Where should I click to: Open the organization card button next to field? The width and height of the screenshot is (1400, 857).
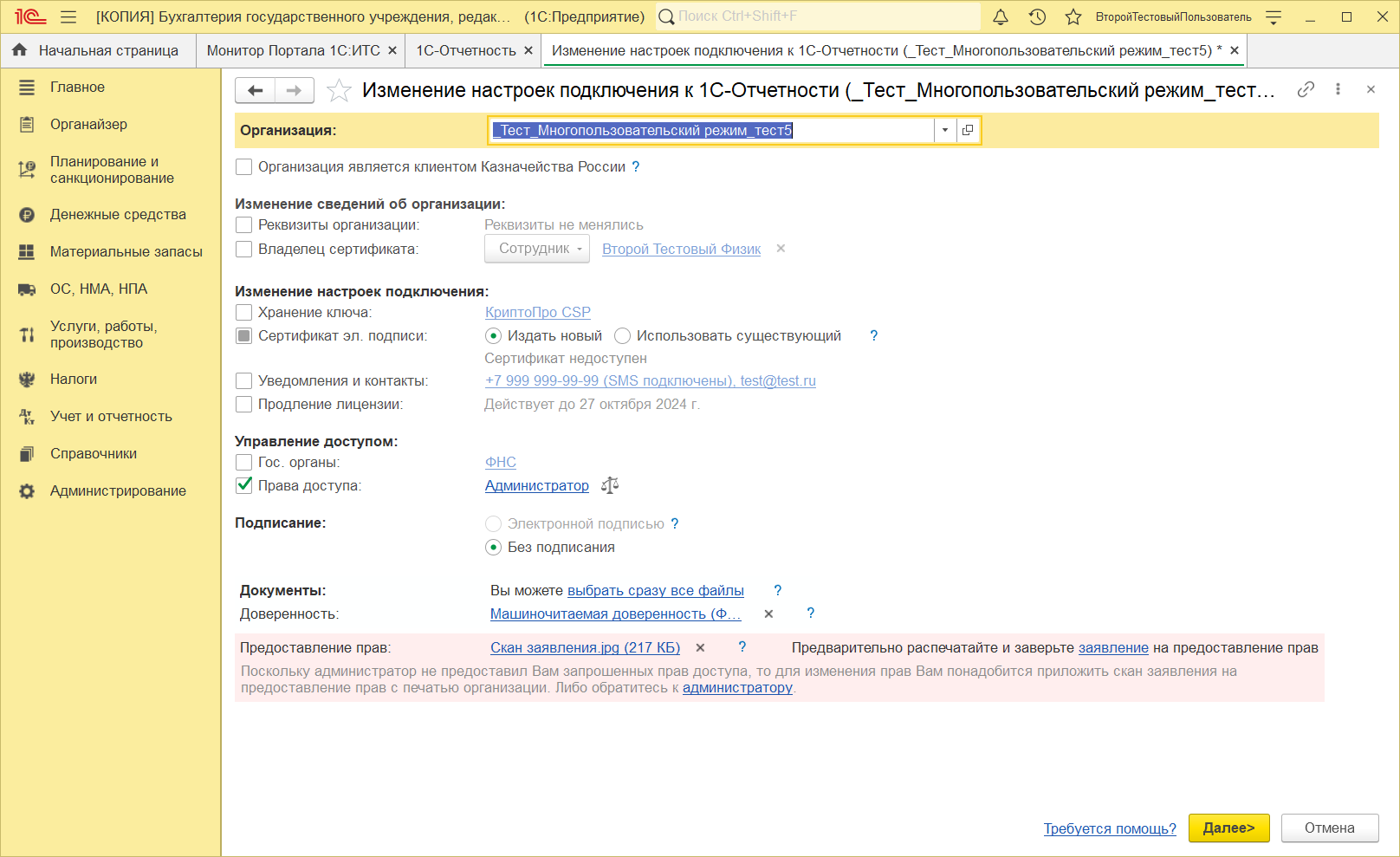point(968,130)
